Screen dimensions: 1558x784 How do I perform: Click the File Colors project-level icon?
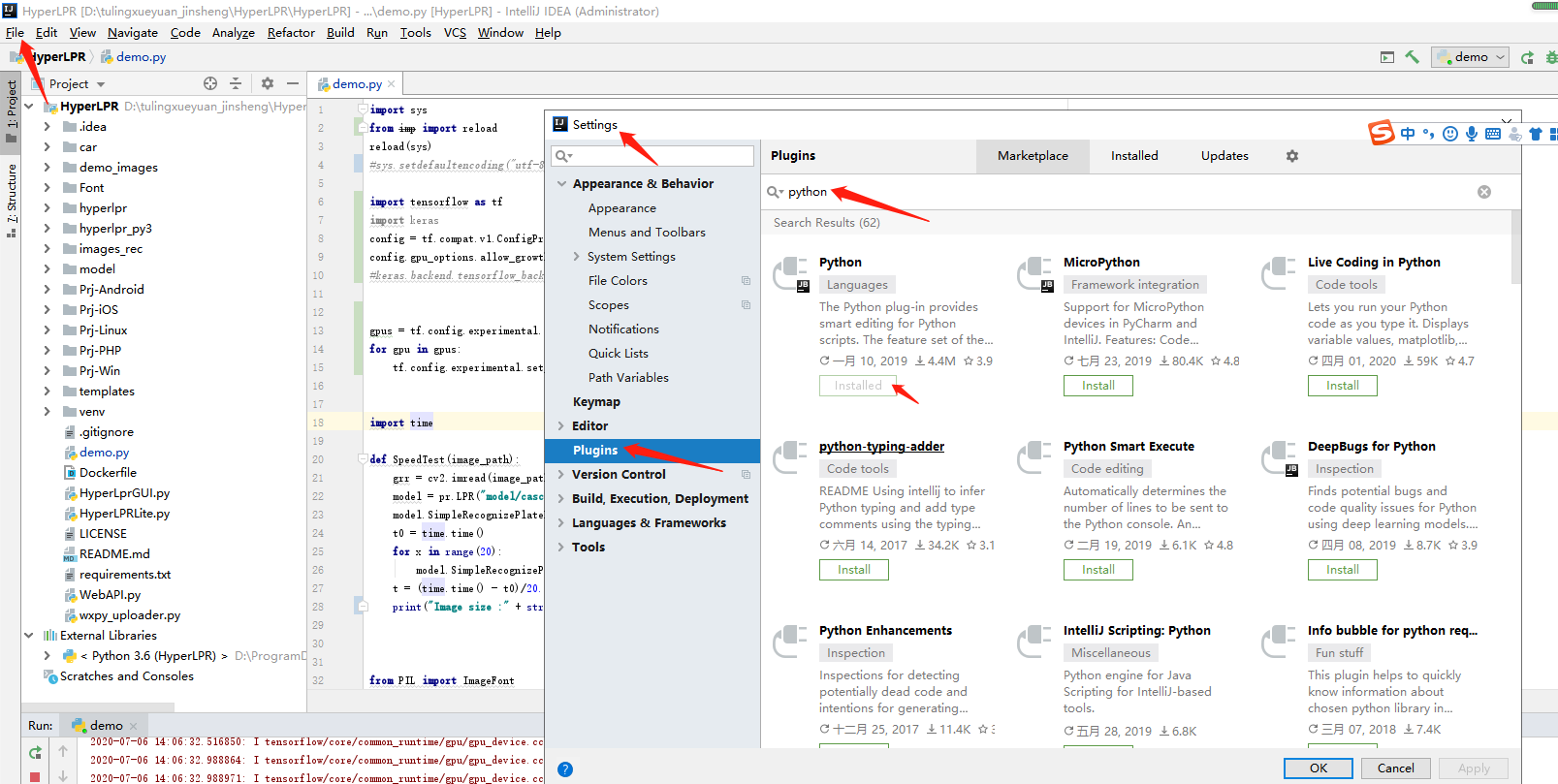(746, 281)
